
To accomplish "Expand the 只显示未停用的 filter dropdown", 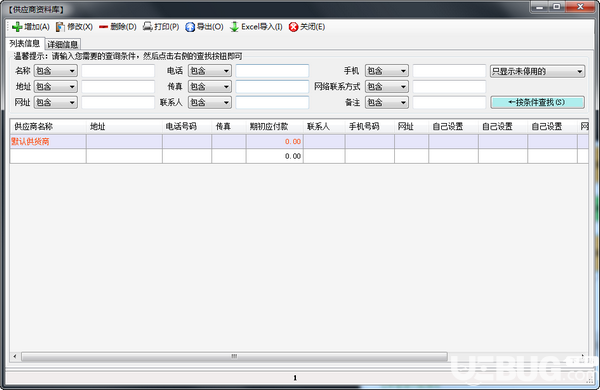I will coord(538,71).
